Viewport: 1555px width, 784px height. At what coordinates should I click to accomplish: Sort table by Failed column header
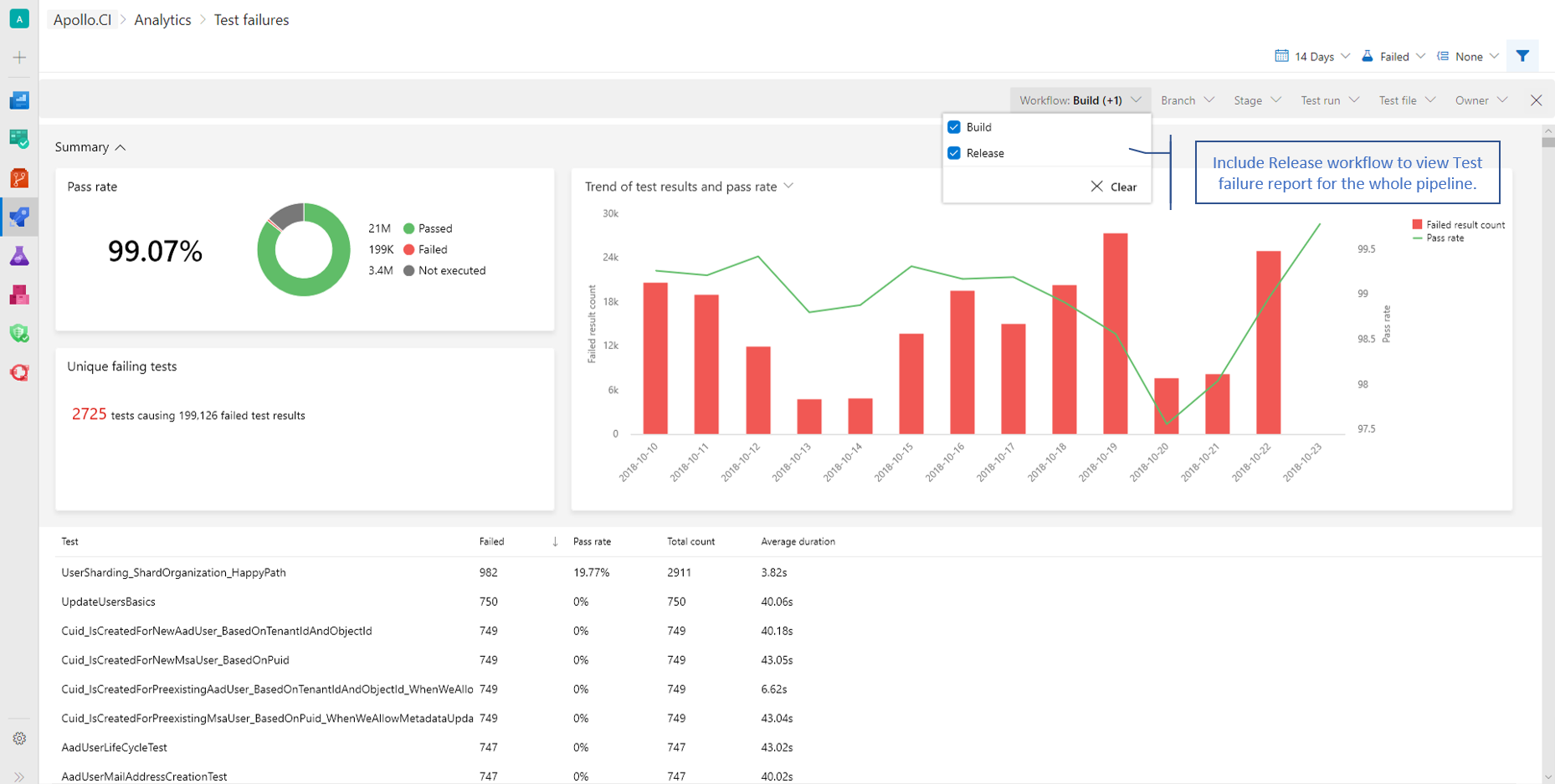491,541
